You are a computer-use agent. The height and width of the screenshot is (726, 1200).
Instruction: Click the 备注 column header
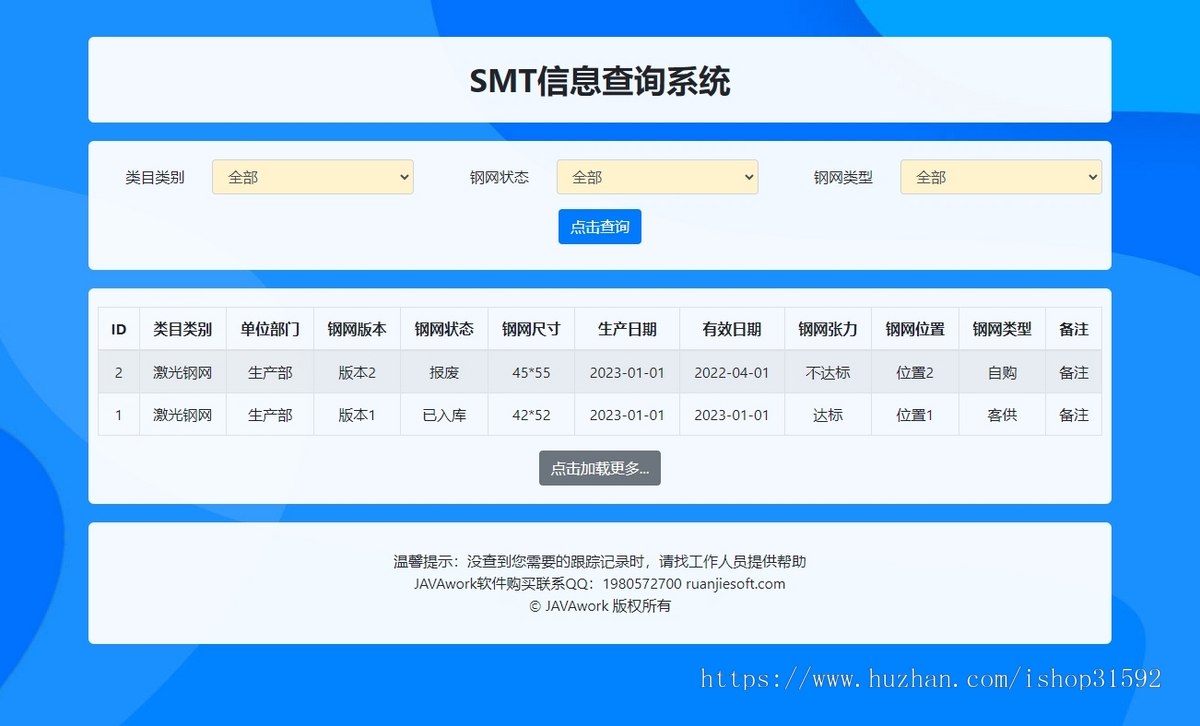tap(1074, 329)
